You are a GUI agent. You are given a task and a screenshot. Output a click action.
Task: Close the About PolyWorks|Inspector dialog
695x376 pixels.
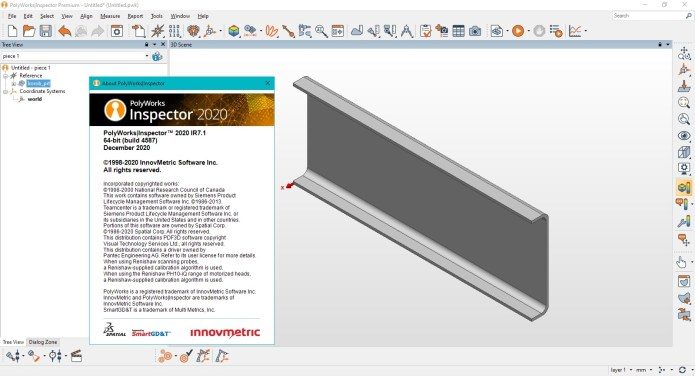(268, 83)
